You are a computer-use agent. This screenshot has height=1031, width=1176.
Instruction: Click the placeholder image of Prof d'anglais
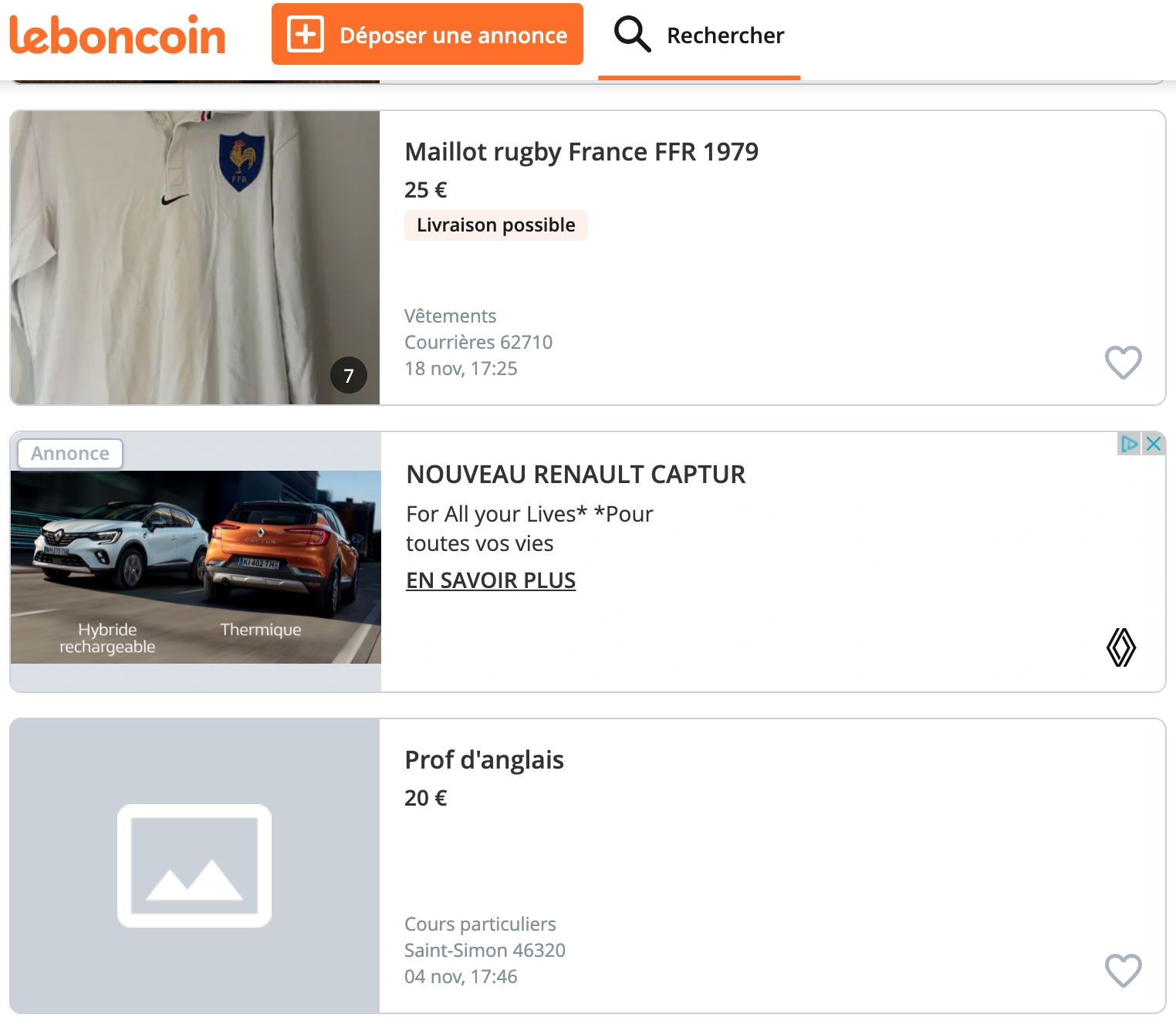coord(194,866)
